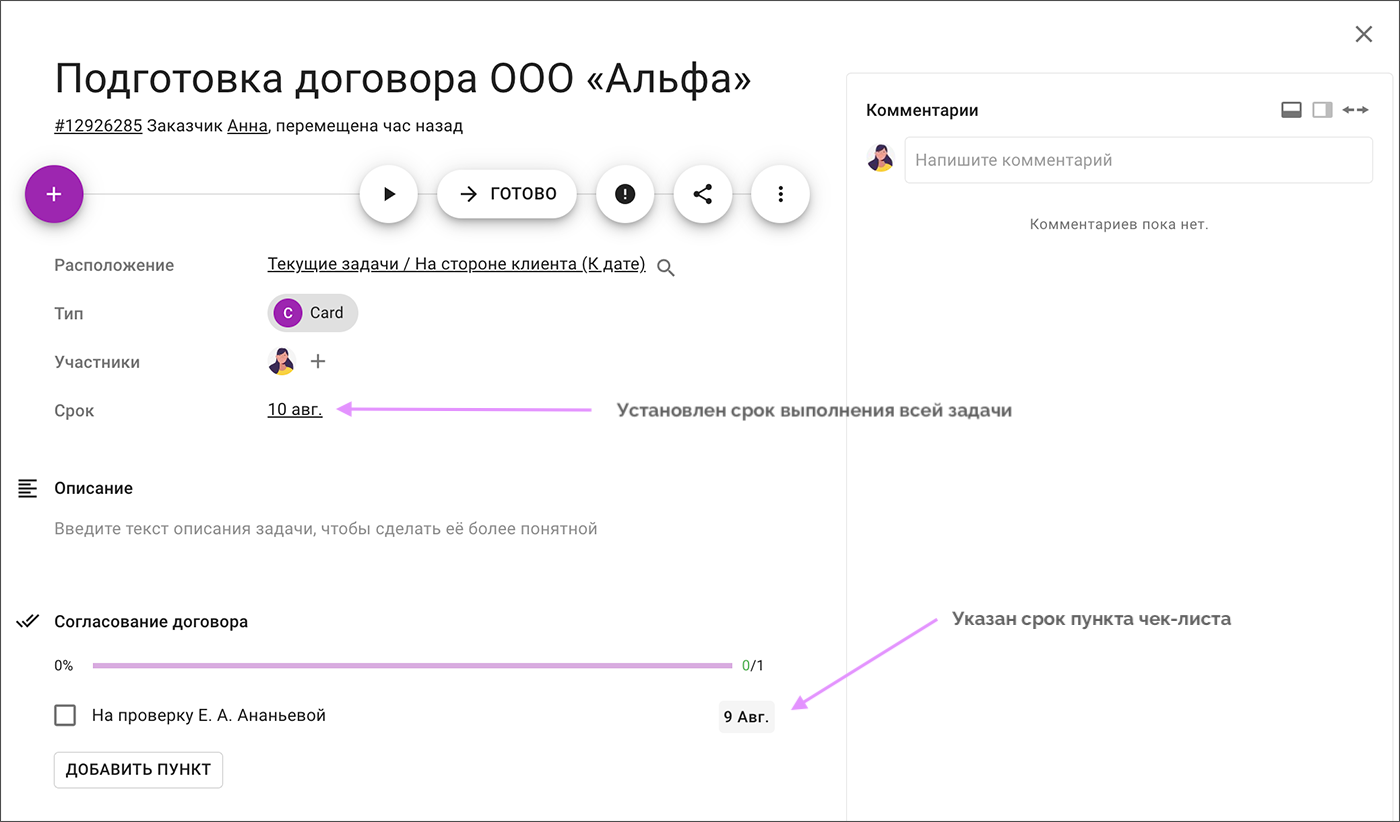The image size is (1400, 822).
Task: Add participant with plus icon
Action: coord(318,361)
